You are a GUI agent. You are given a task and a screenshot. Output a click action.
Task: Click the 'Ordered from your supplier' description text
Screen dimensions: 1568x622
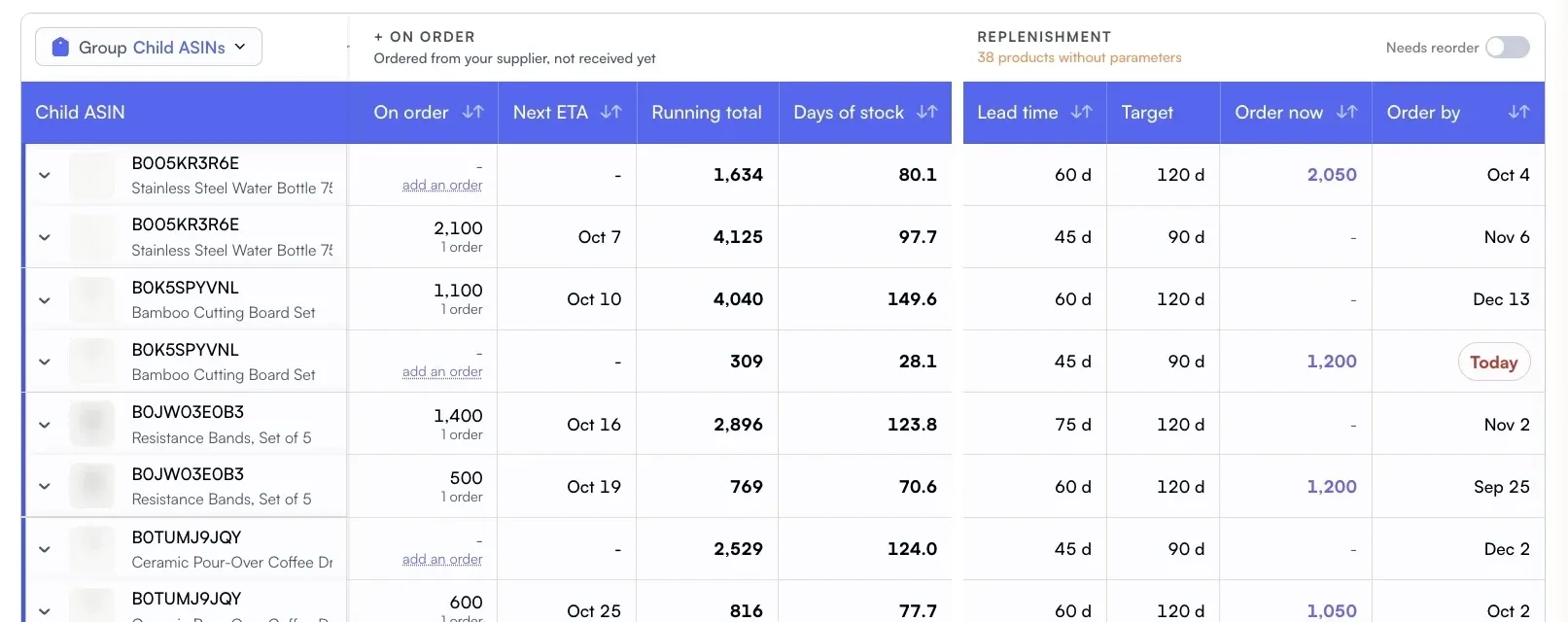click(x=514, y=58)
